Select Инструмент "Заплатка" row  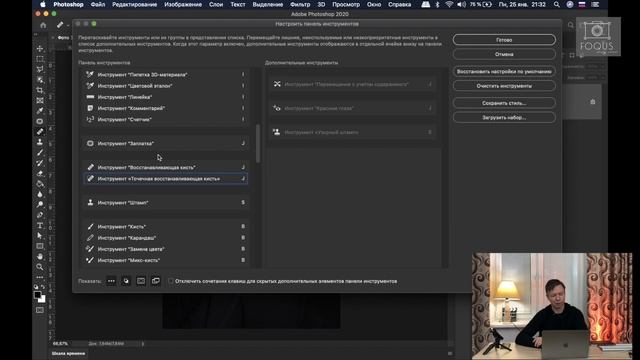(x=165, y=143)
